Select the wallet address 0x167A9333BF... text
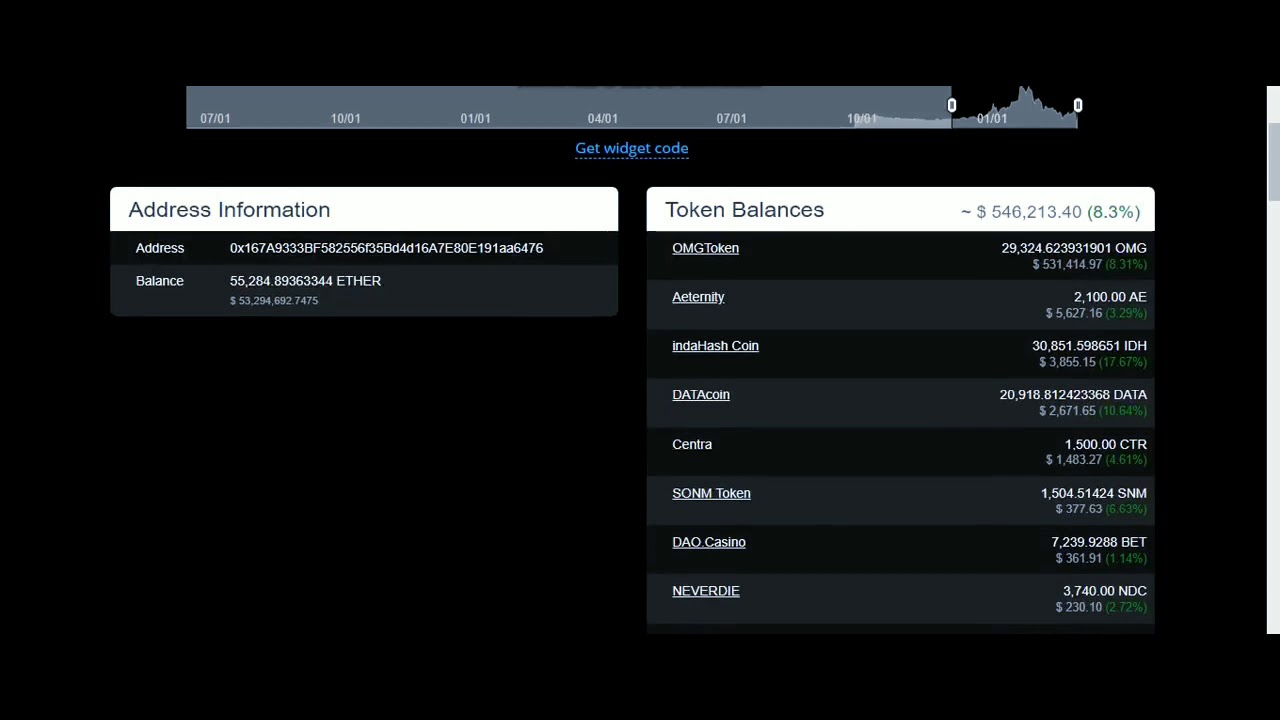Image resolution: width=1280 pixels, height=720 pixels. click(x=386, y=248)
